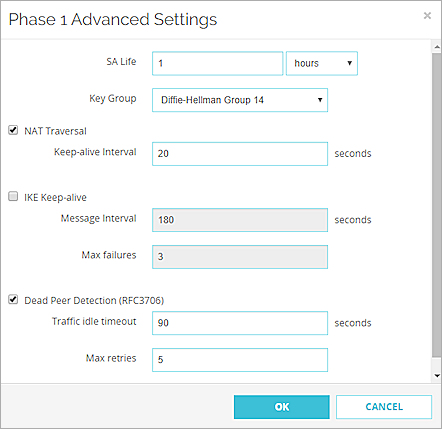Click the scrollbar down arrow

point(437,376)
